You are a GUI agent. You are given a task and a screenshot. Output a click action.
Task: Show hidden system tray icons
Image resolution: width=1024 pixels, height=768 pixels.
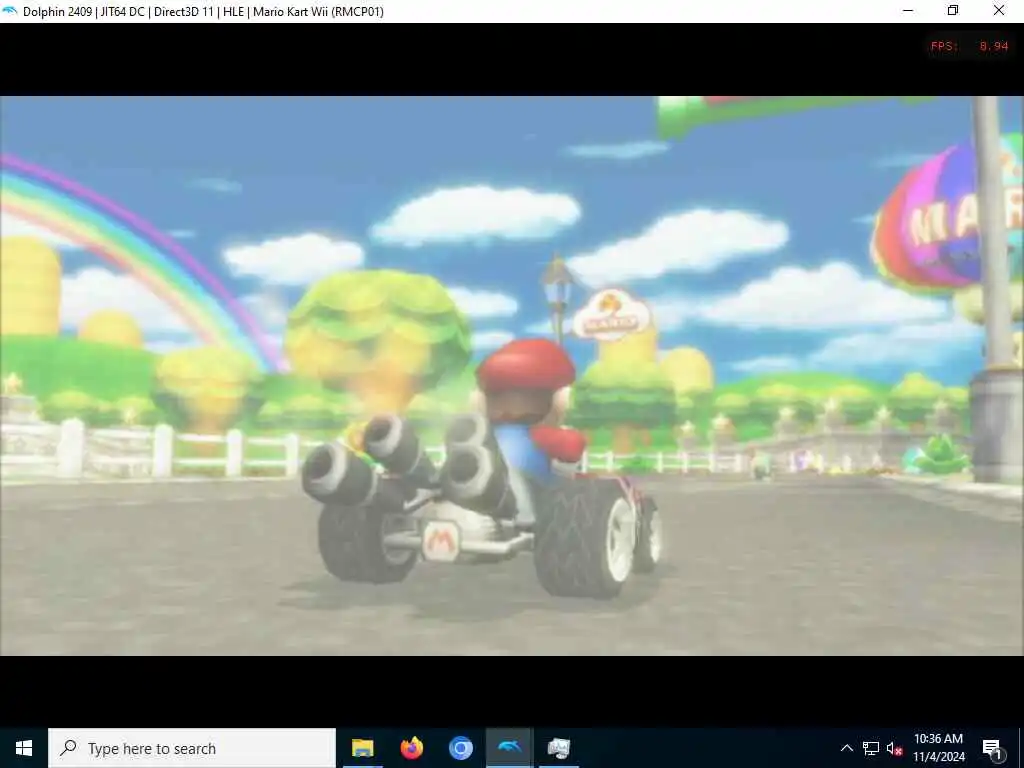tap(846, 748)
